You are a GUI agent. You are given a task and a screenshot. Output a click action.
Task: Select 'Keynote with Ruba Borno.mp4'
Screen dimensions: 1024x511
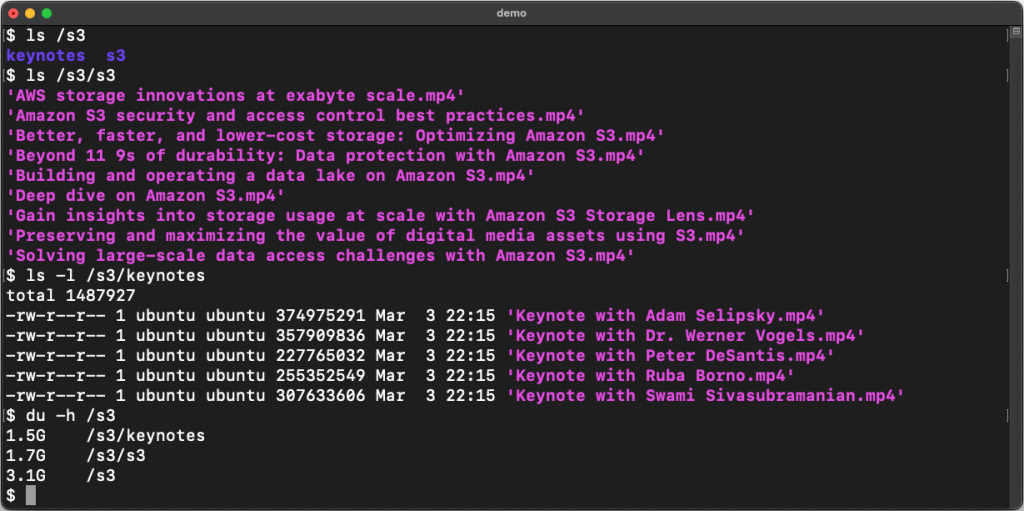point(651,376)
